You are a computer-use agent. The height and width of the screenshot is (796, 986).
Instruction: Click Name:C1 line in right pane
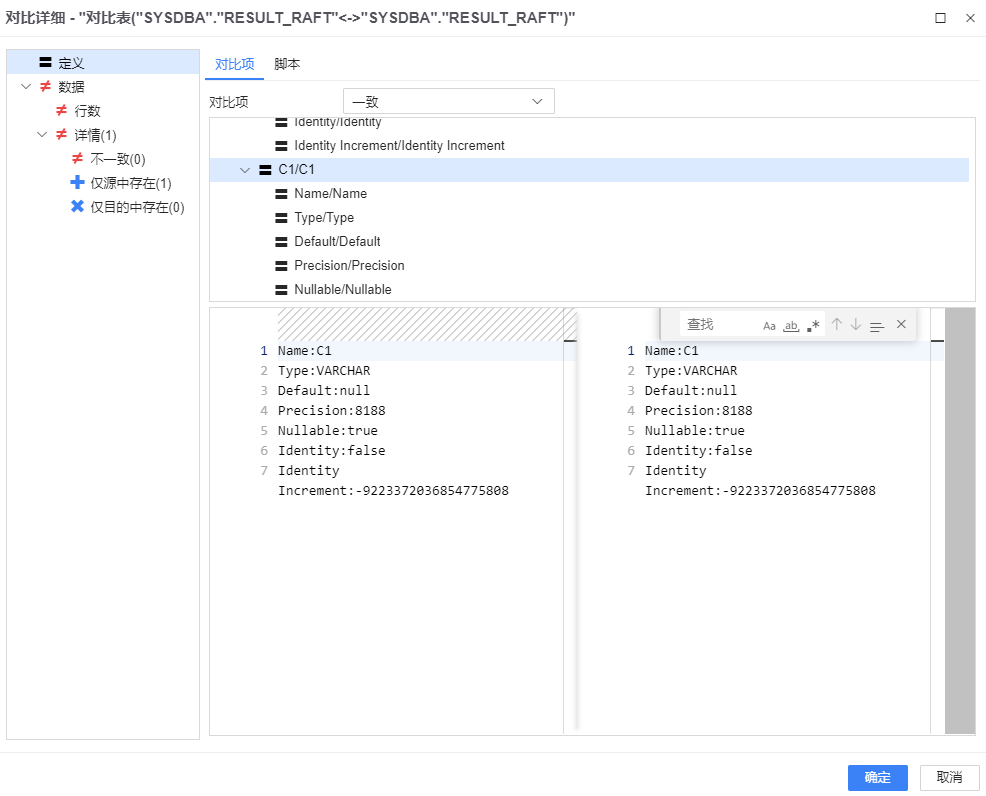click(x=671, y=351)
